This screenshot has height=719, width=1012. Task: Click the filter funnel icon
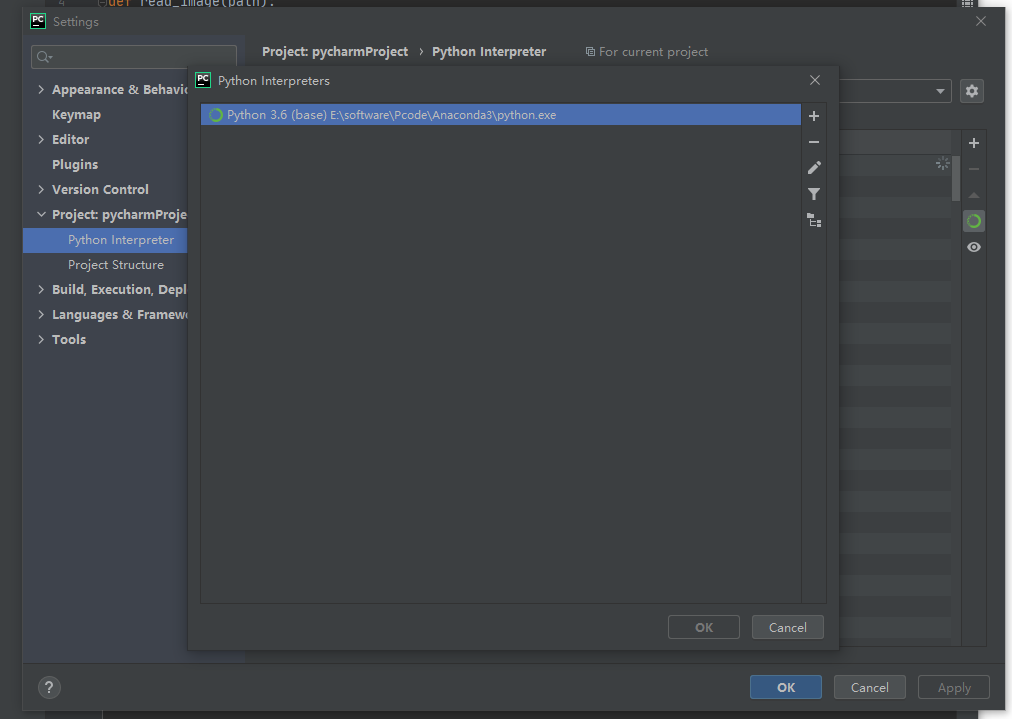pyautogui.click(x=814, y=194)
